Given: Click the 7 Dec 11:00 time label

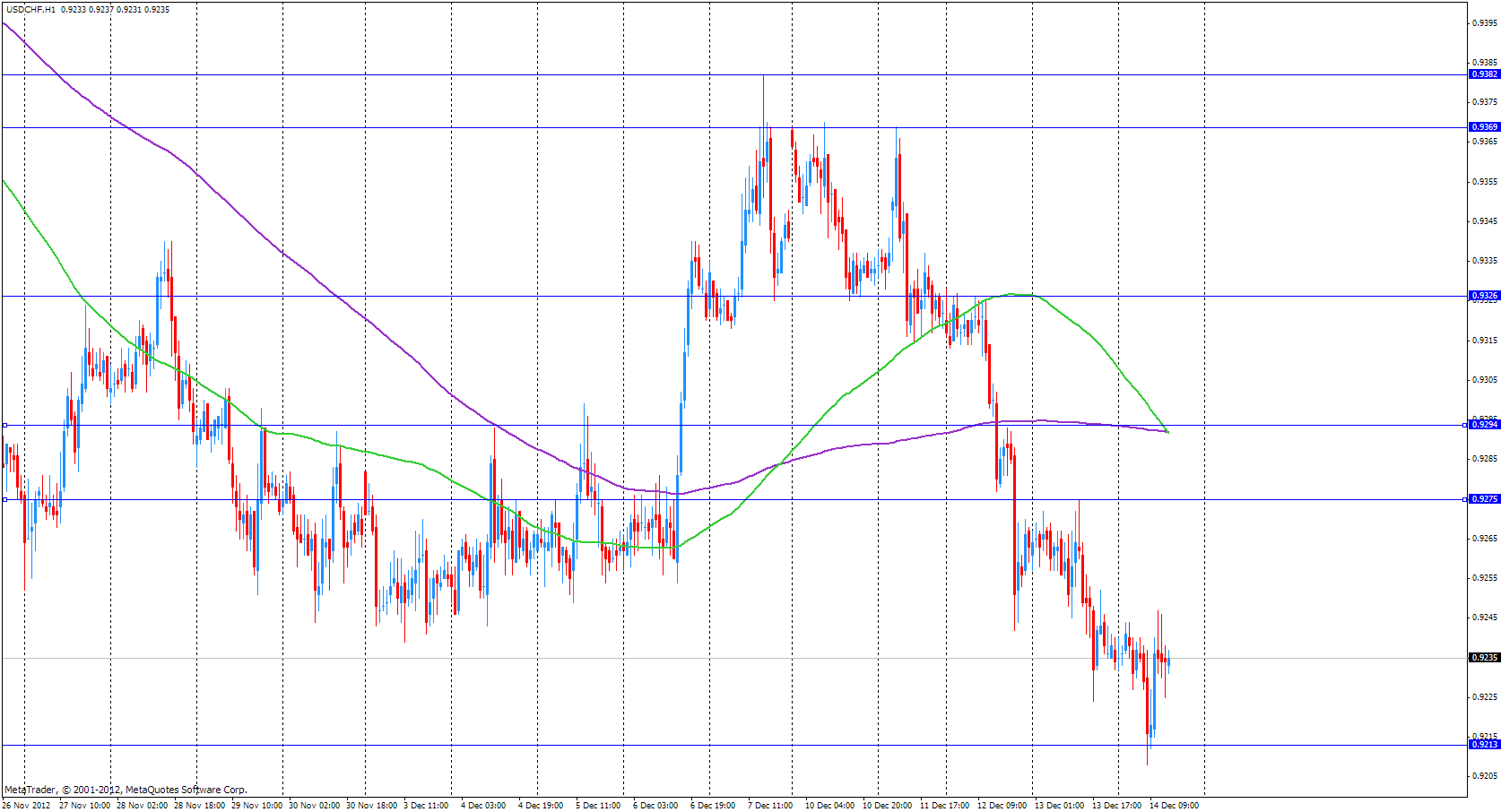Looking at the screenshot, I should (x=770, y=806).
